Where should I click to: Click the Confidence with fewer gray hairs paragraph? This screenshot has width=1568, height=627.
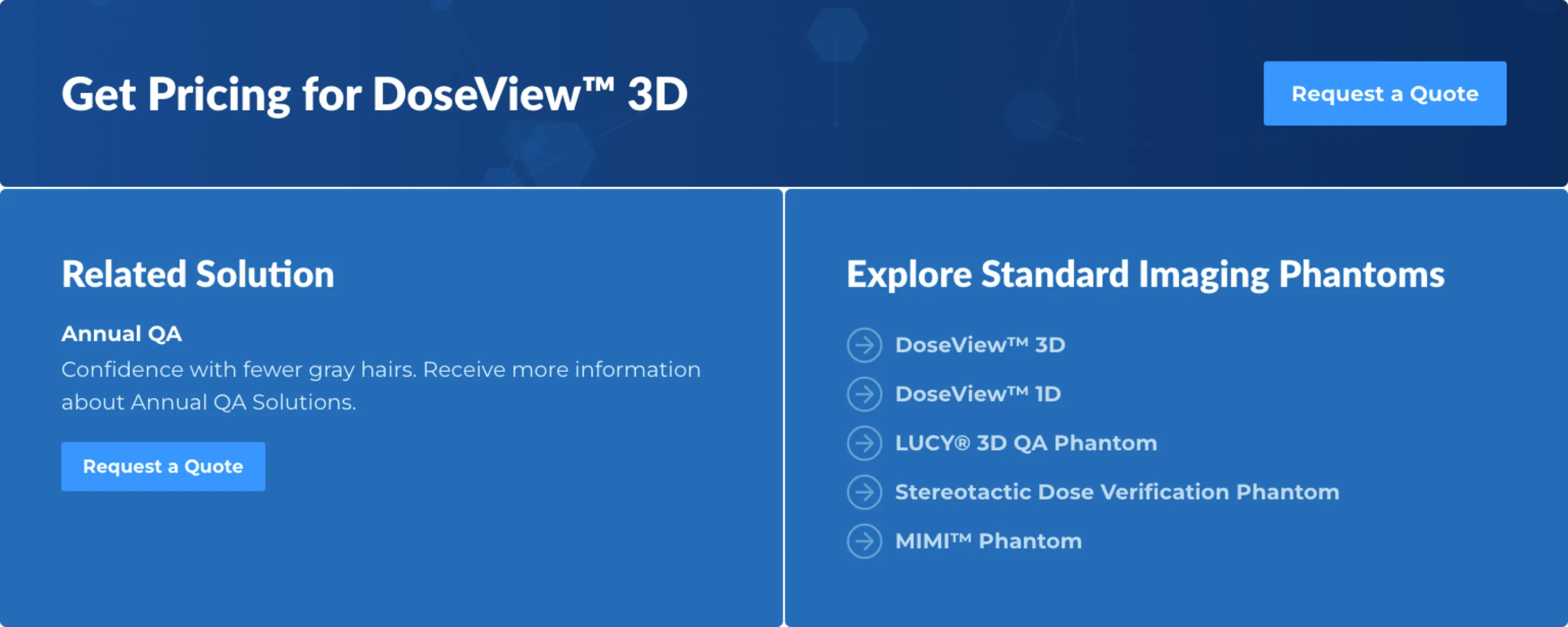click(x=381, y=370)
